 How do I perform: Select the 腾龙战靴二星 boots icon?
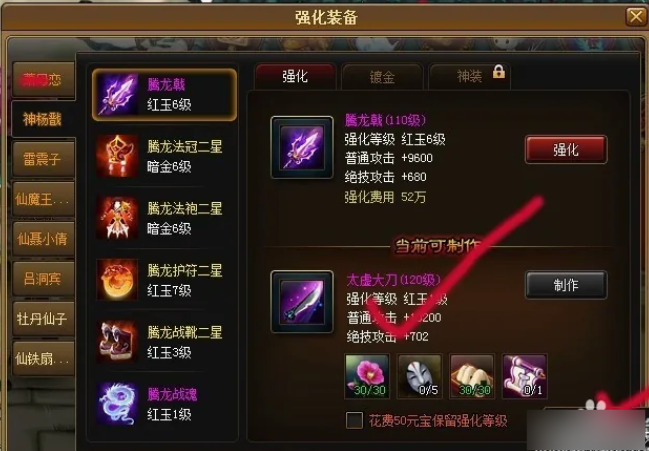pyautogui.click(x=118, y=341)
